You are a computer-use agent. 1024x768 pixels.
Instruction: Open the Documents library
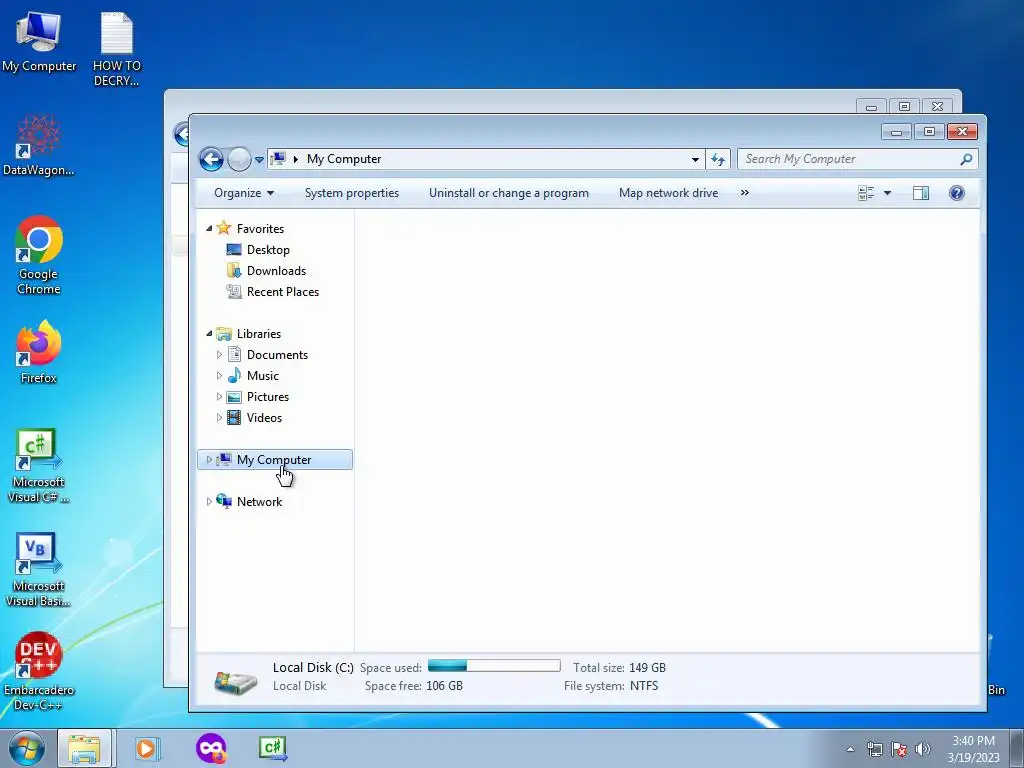[277, 355]
